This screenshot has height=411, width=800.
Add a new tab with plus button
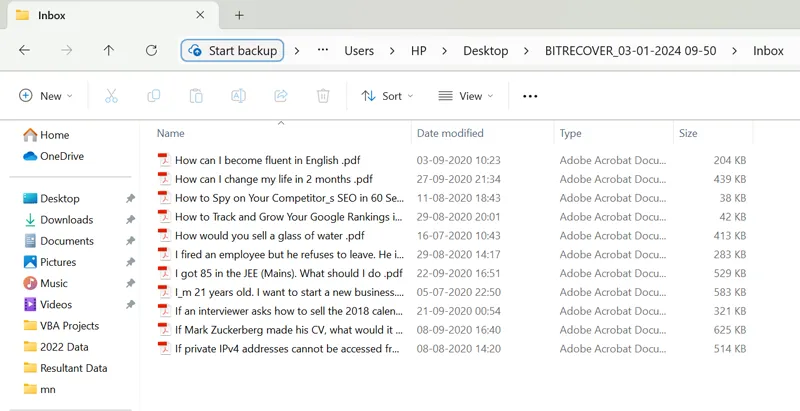(x=239, y=15)
